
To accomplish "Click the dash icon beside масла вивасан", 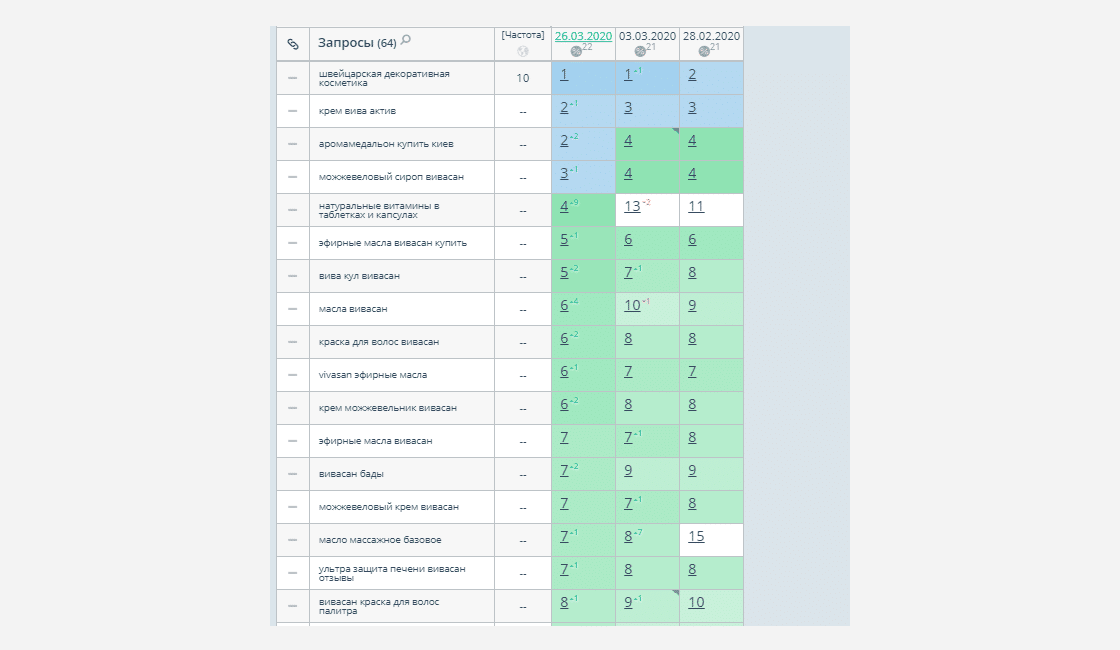I will [293, 309].
